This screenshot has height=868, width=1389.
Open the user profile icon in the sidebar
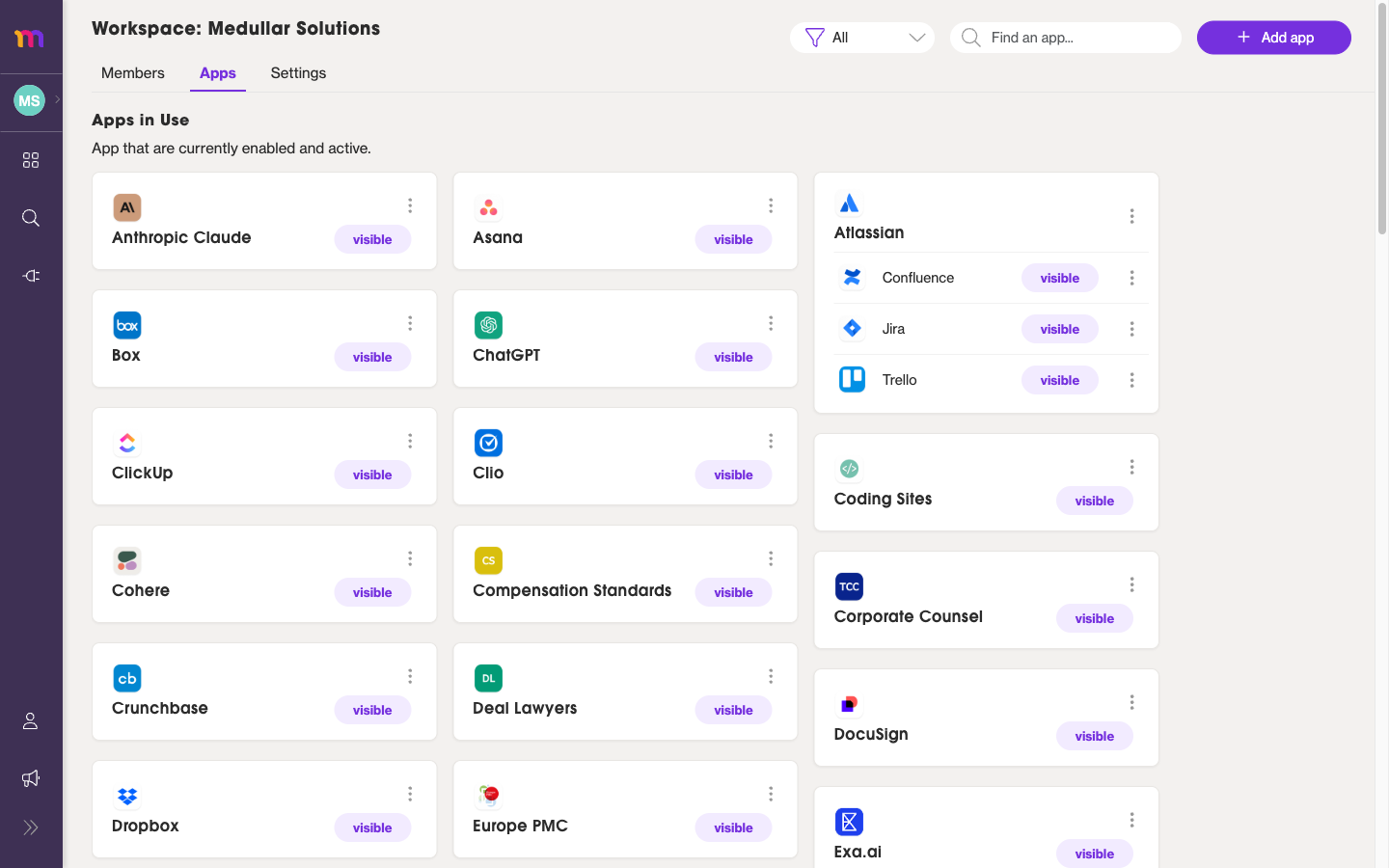(x=31, y=721)
